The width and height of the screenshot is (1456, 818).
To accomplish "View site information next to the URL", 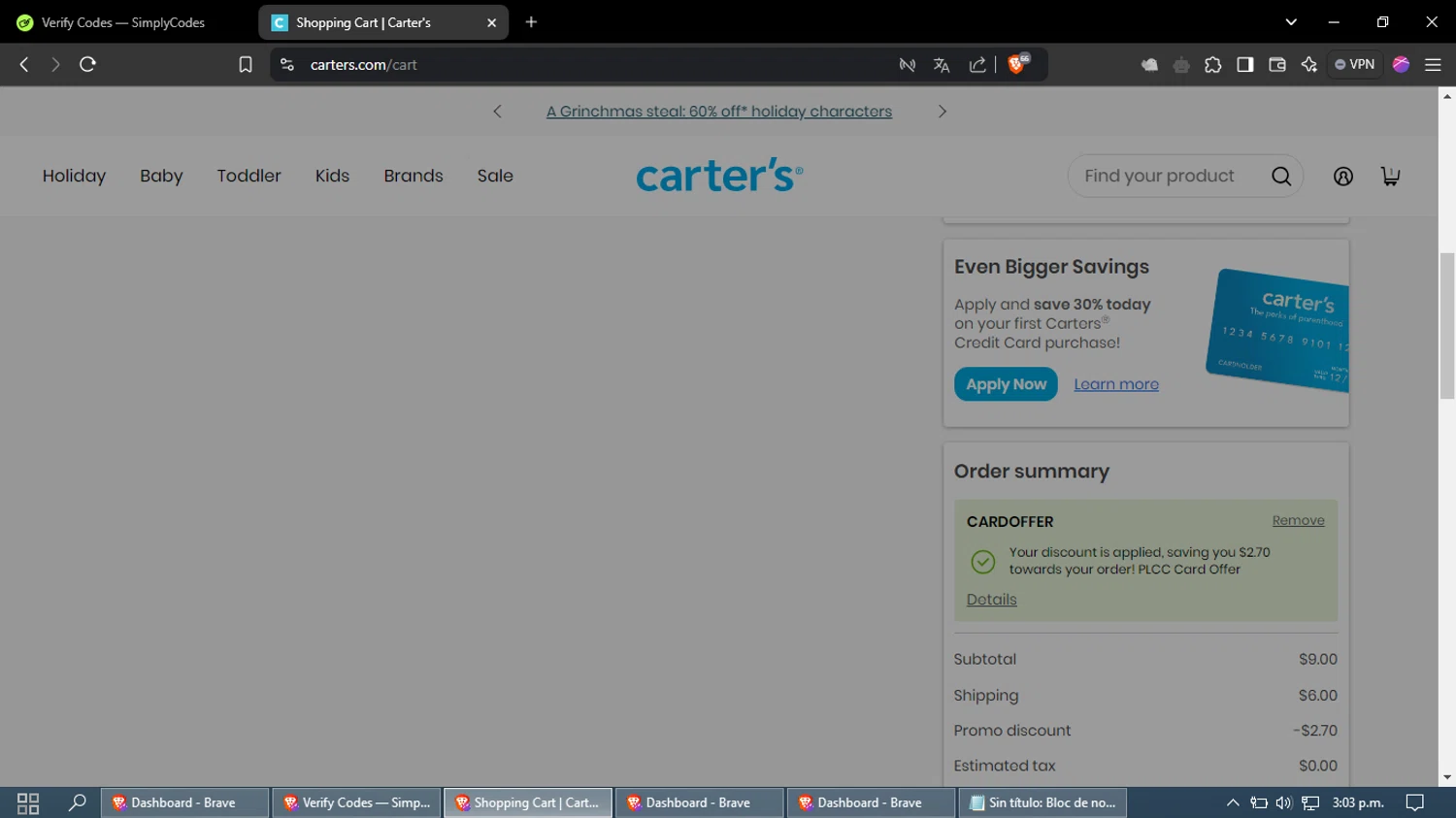I will click(286, 65).
